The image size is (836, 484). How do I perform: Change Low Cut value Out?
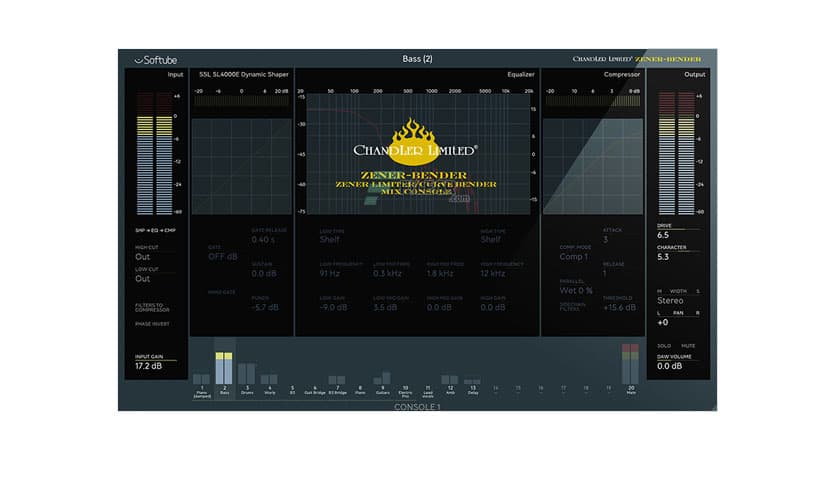click(x=142, y=279)
